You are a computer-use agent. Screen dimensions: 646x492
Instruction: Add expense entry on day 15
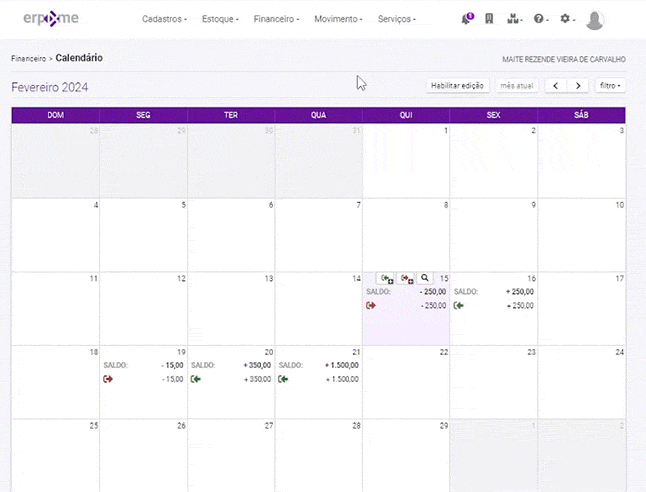406,278
